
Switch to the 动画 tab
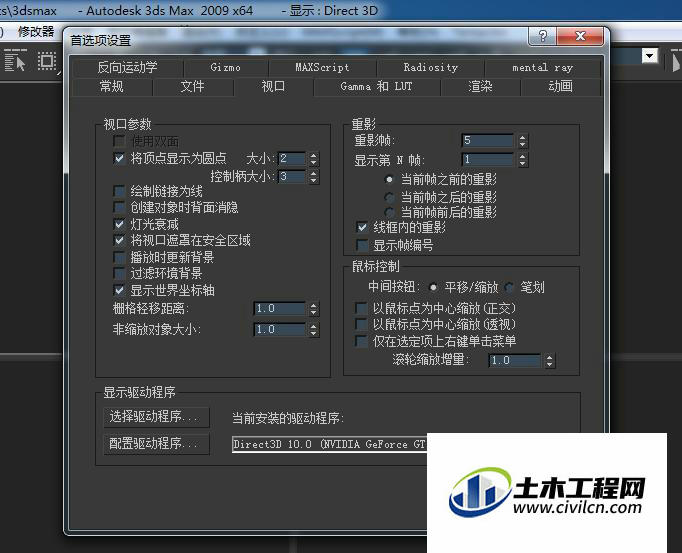[560, 86]
